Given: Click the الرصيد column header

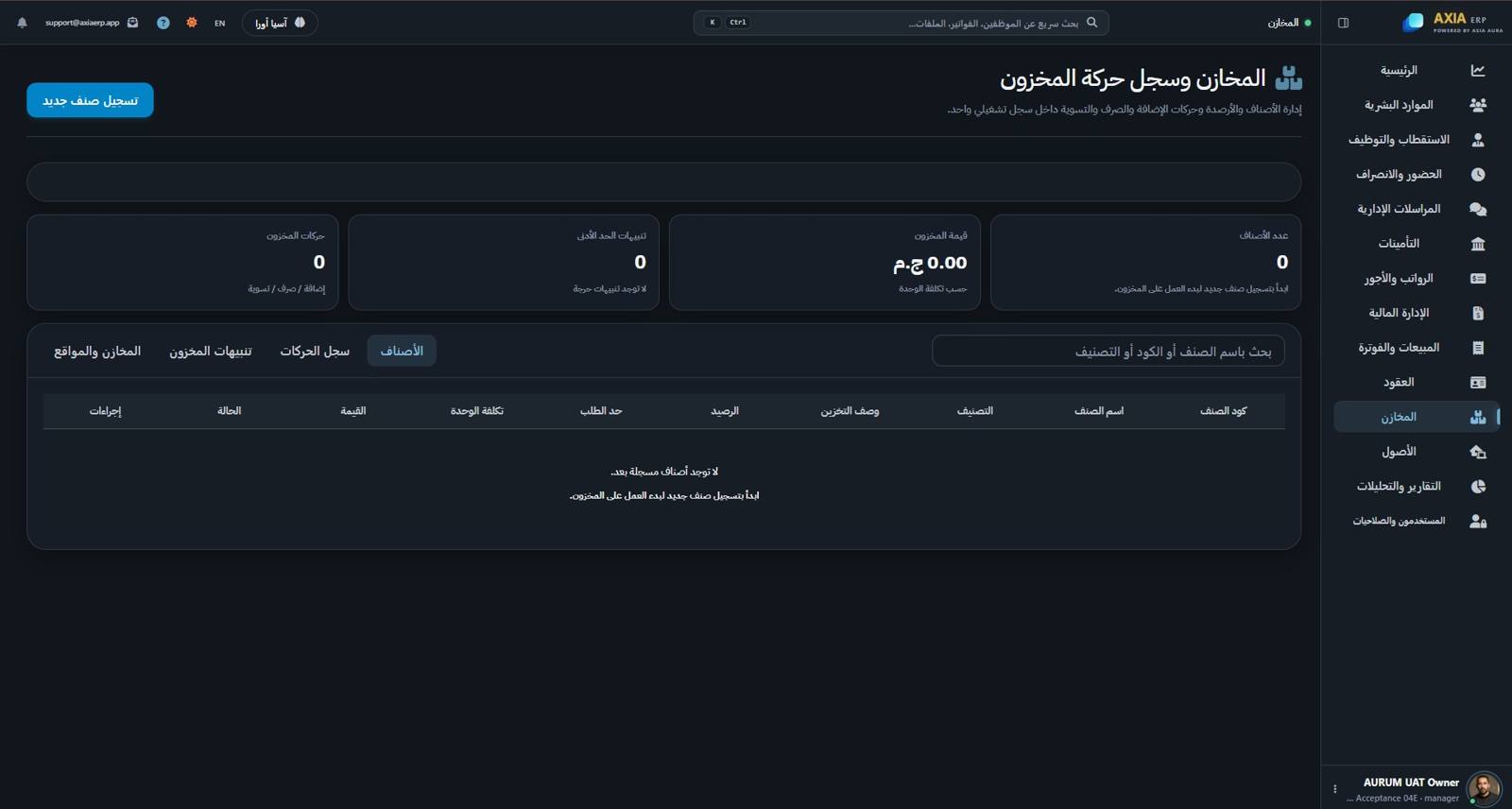Looking at the screenshot, I should pyautogui.click(x=725, y=411).
